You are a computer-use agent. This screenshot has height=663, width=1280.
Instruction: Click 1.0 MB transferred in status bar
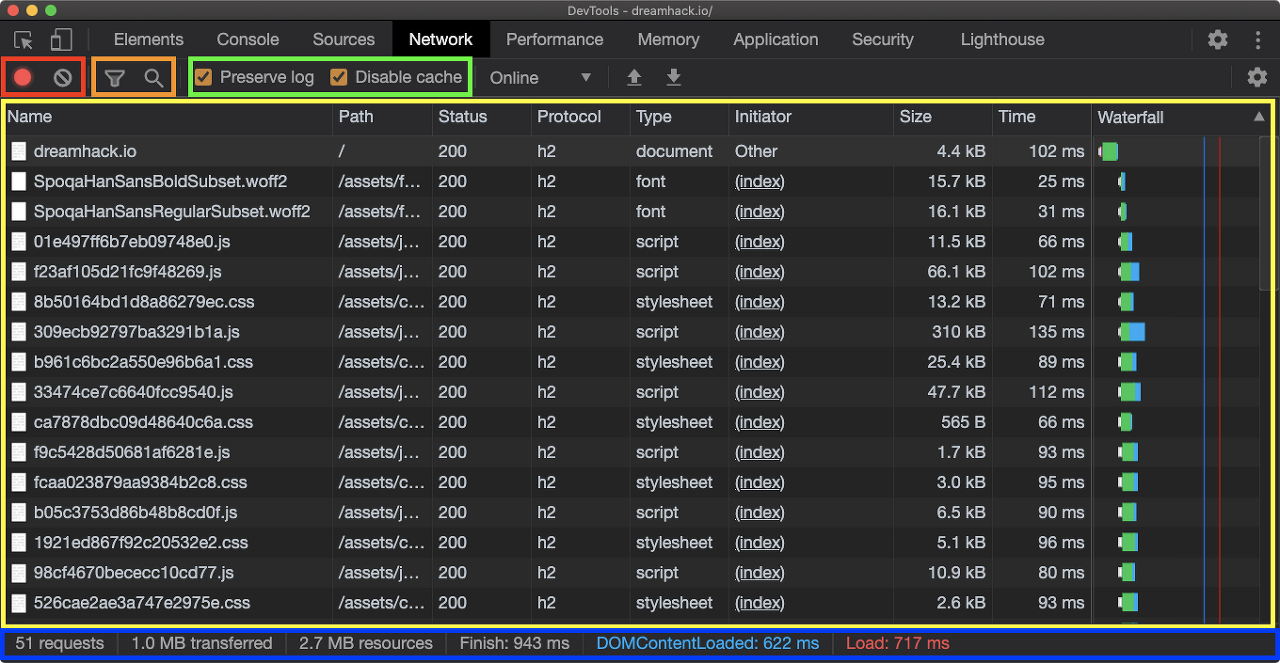click(202, 643)
